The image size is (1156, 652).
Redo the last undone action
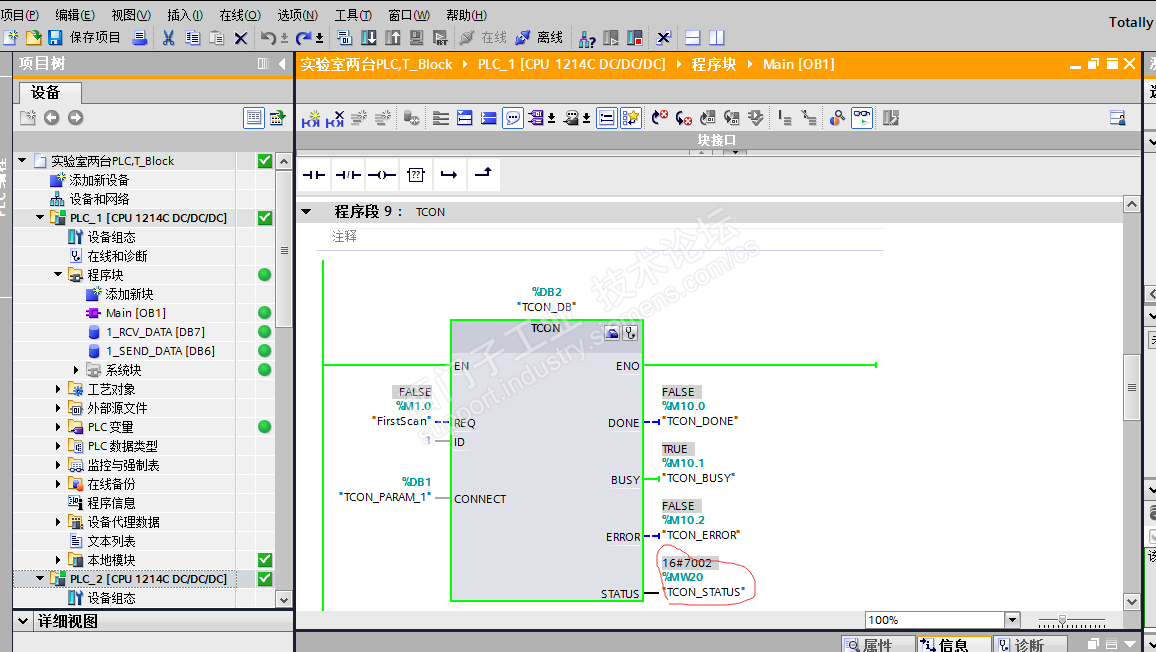(303, 38)
